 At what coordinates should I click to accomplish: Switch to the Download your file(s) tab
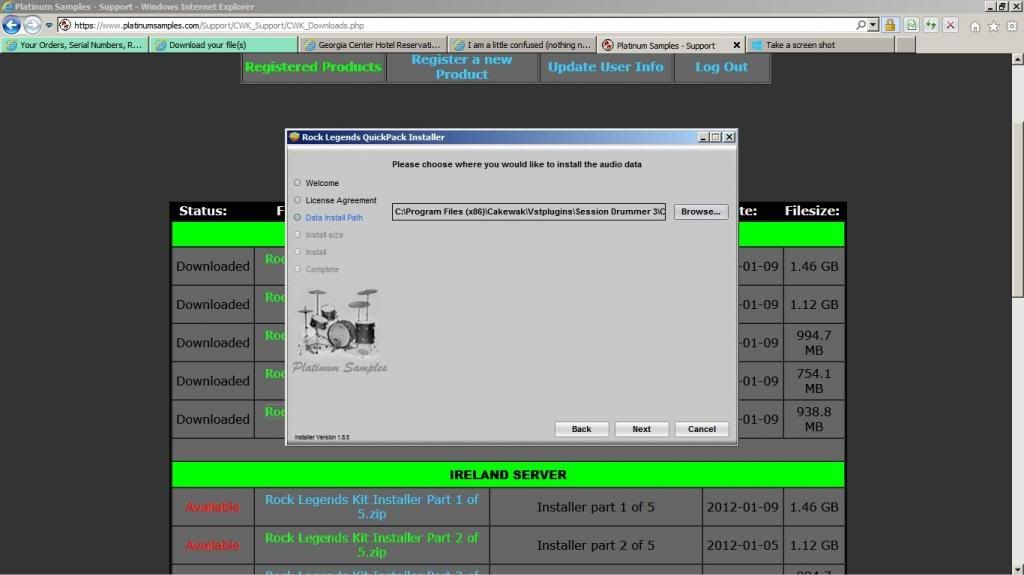[222, 45]
